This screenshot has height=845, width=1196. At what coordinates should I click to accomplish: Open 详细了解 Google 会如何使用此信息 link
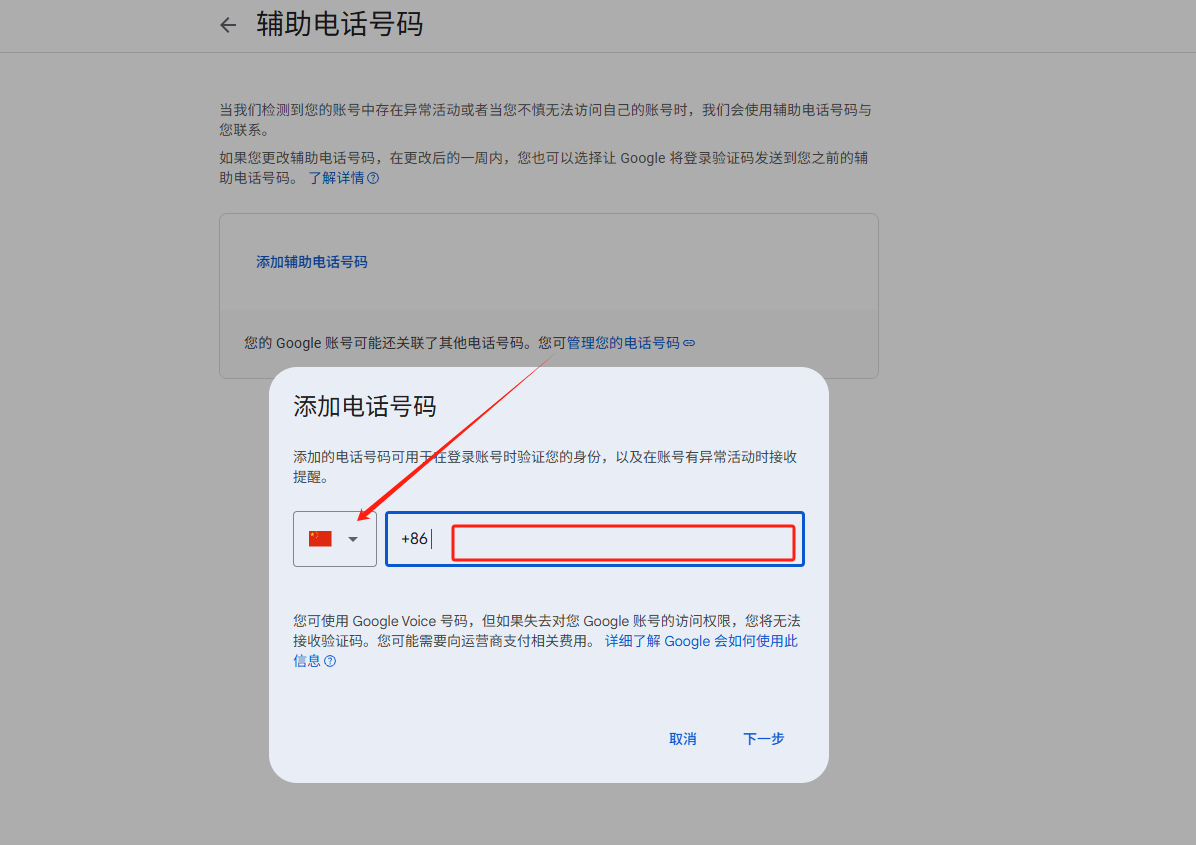point(700,641)
